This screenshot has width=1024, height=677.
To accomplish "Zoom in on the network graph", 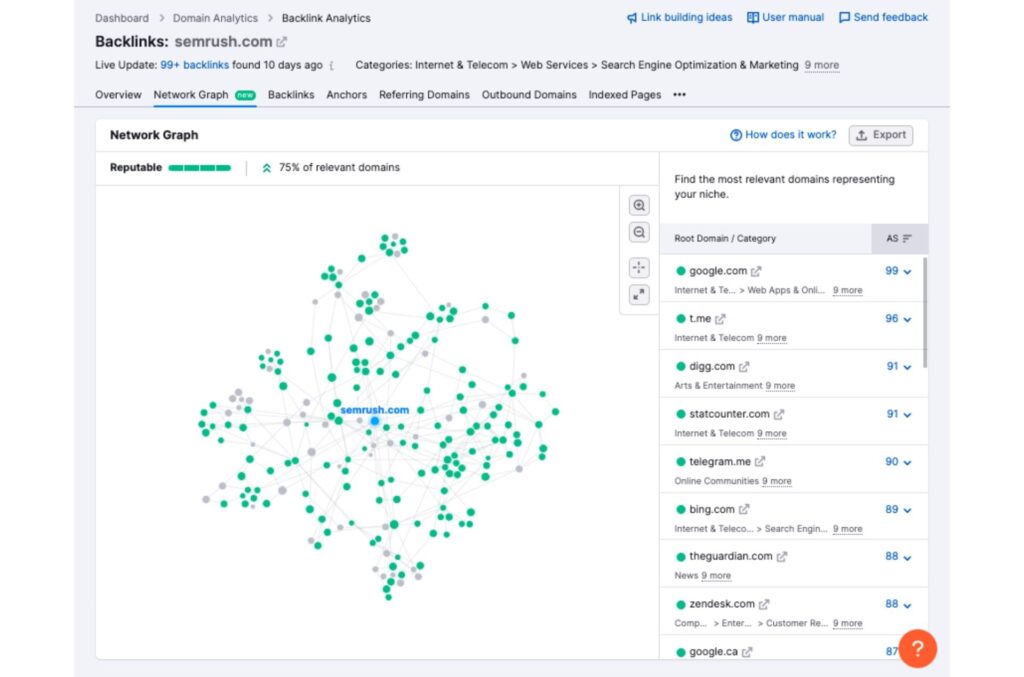I will [x=639, y=205].
